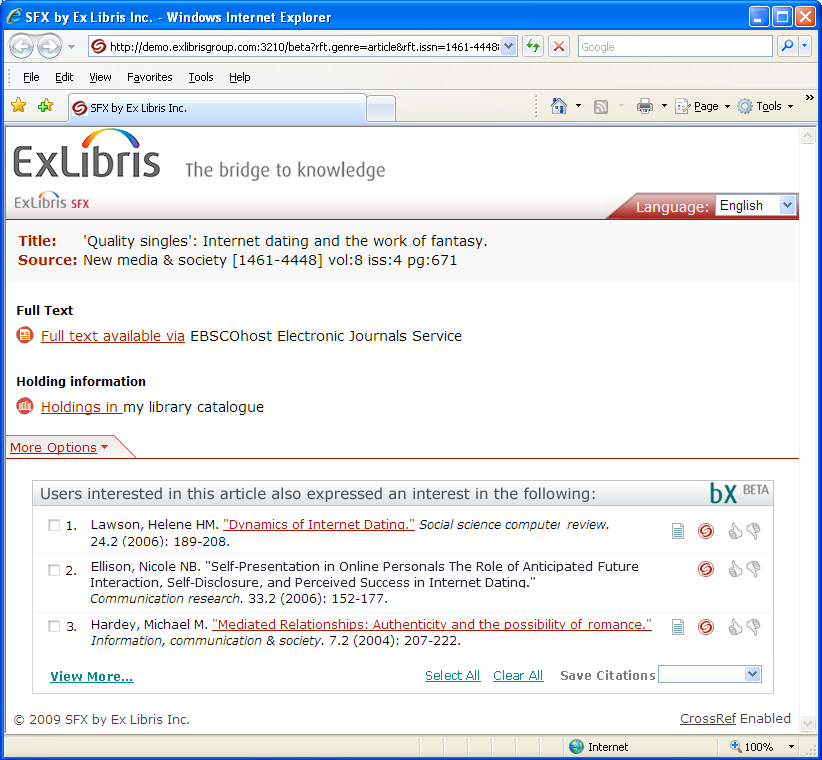Click View More recommendations link
The height and width of the screenshot is (760, 822).
point(92,677)
